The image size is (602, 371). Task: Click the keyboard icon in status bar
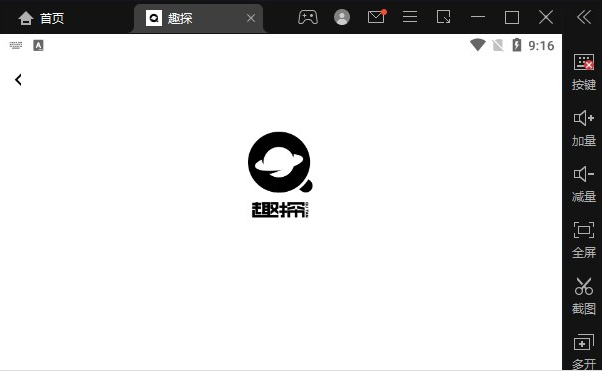(x=16, y=45)
